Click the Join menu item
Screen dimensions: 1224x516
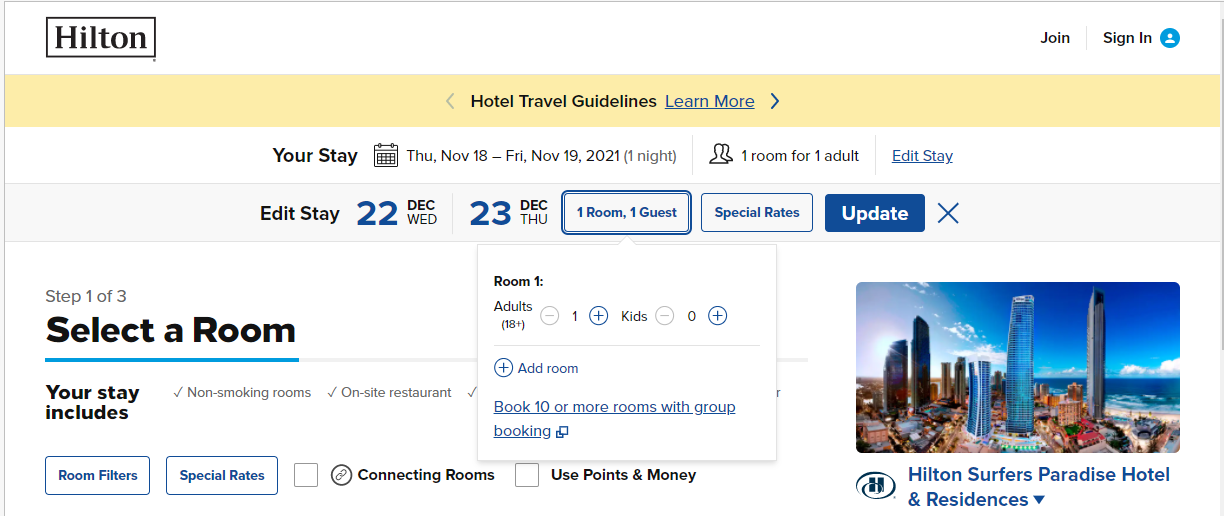(1055, 38)
